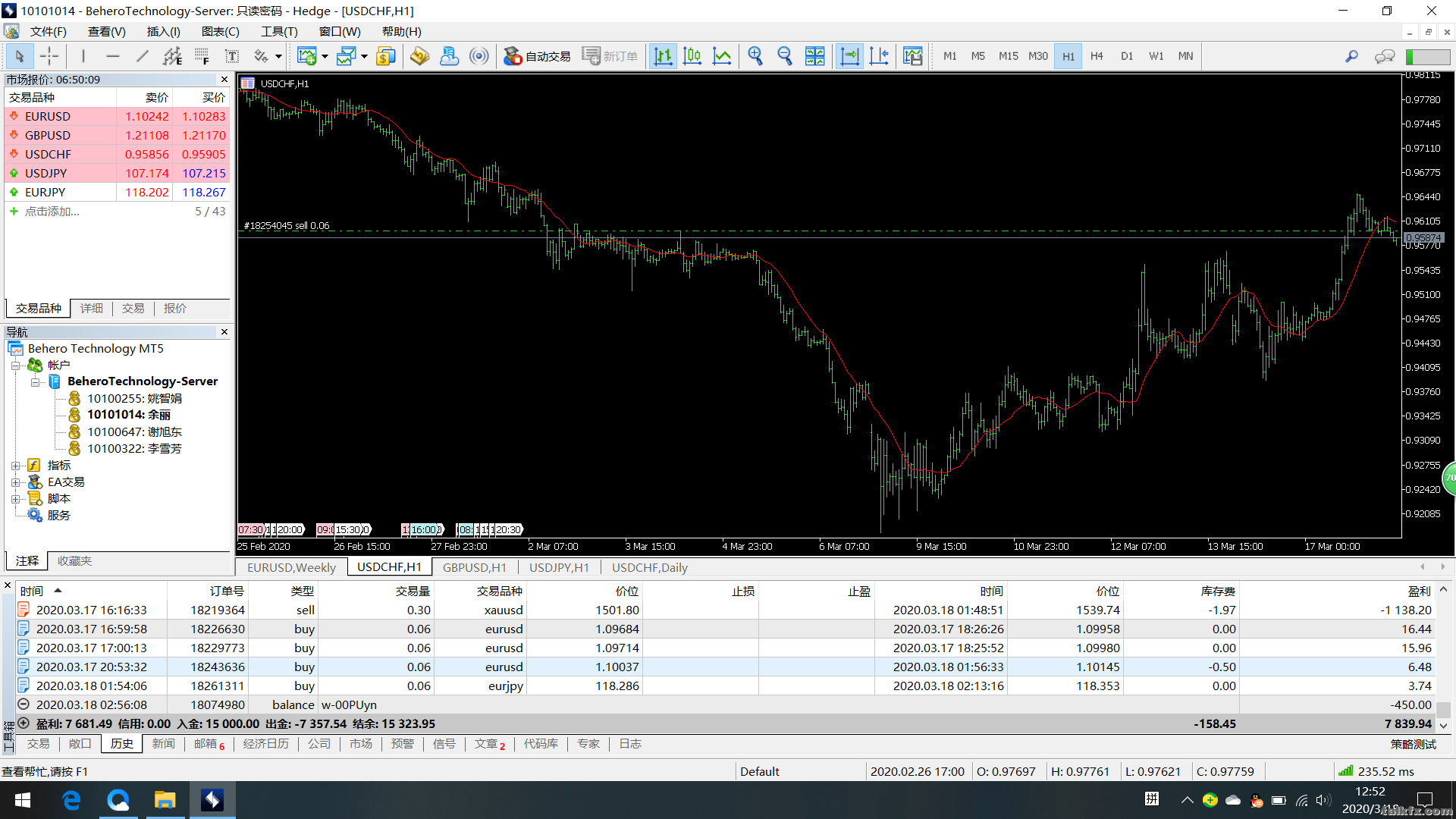Toggle the 自动交易 auto trading button
This screenshot has width=1456, height=819.
(537, 56)
